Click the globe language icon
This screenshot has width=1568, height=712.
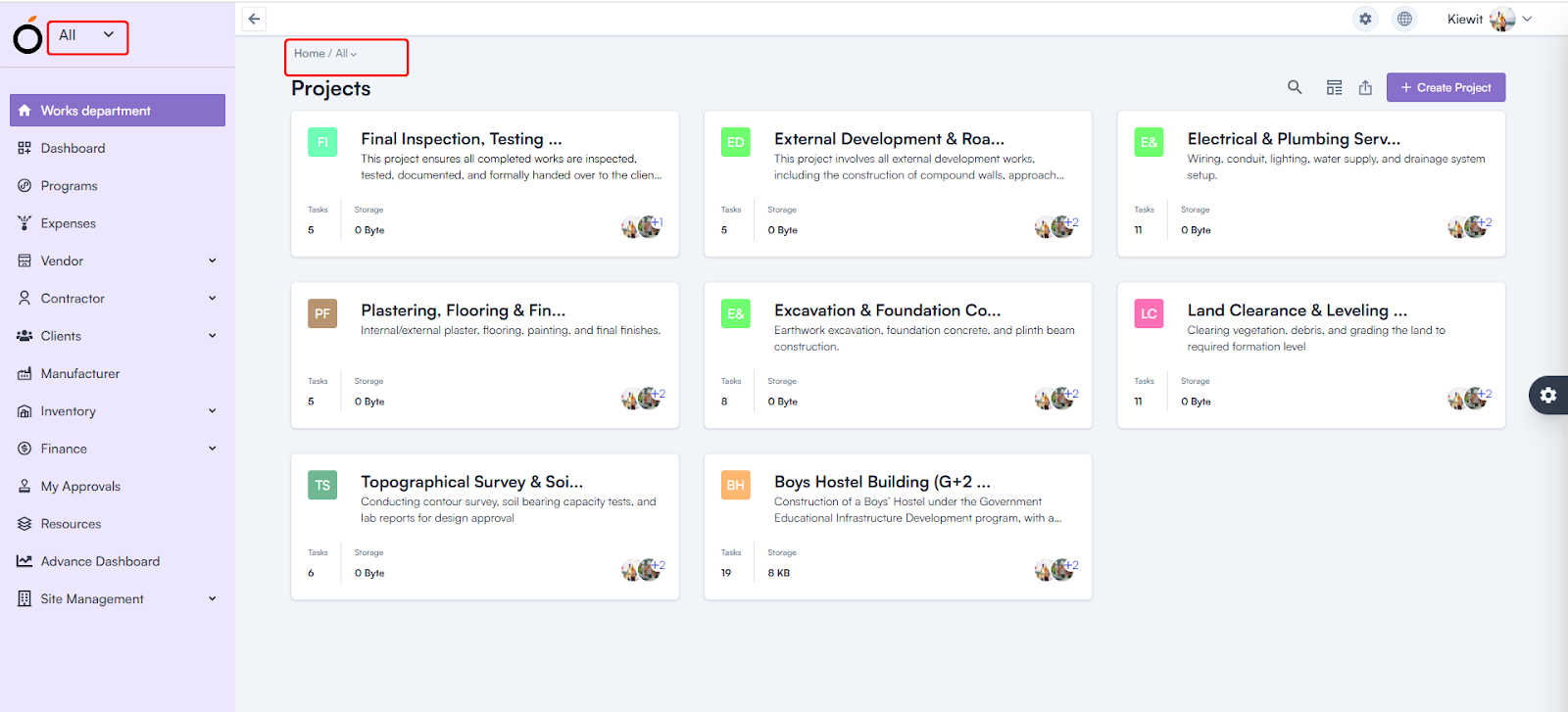1404,19
